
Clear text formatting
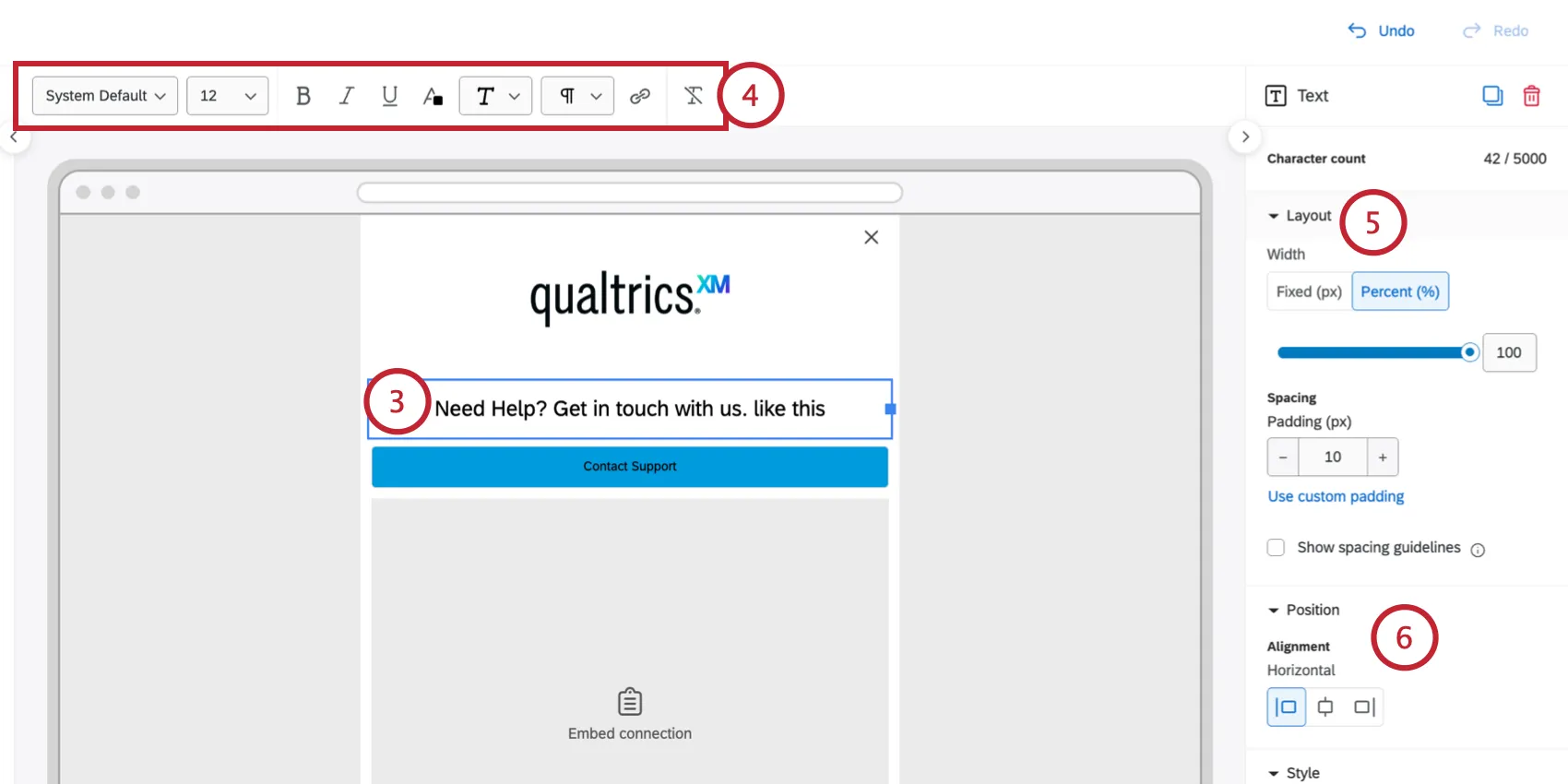(x=694, y=96)
